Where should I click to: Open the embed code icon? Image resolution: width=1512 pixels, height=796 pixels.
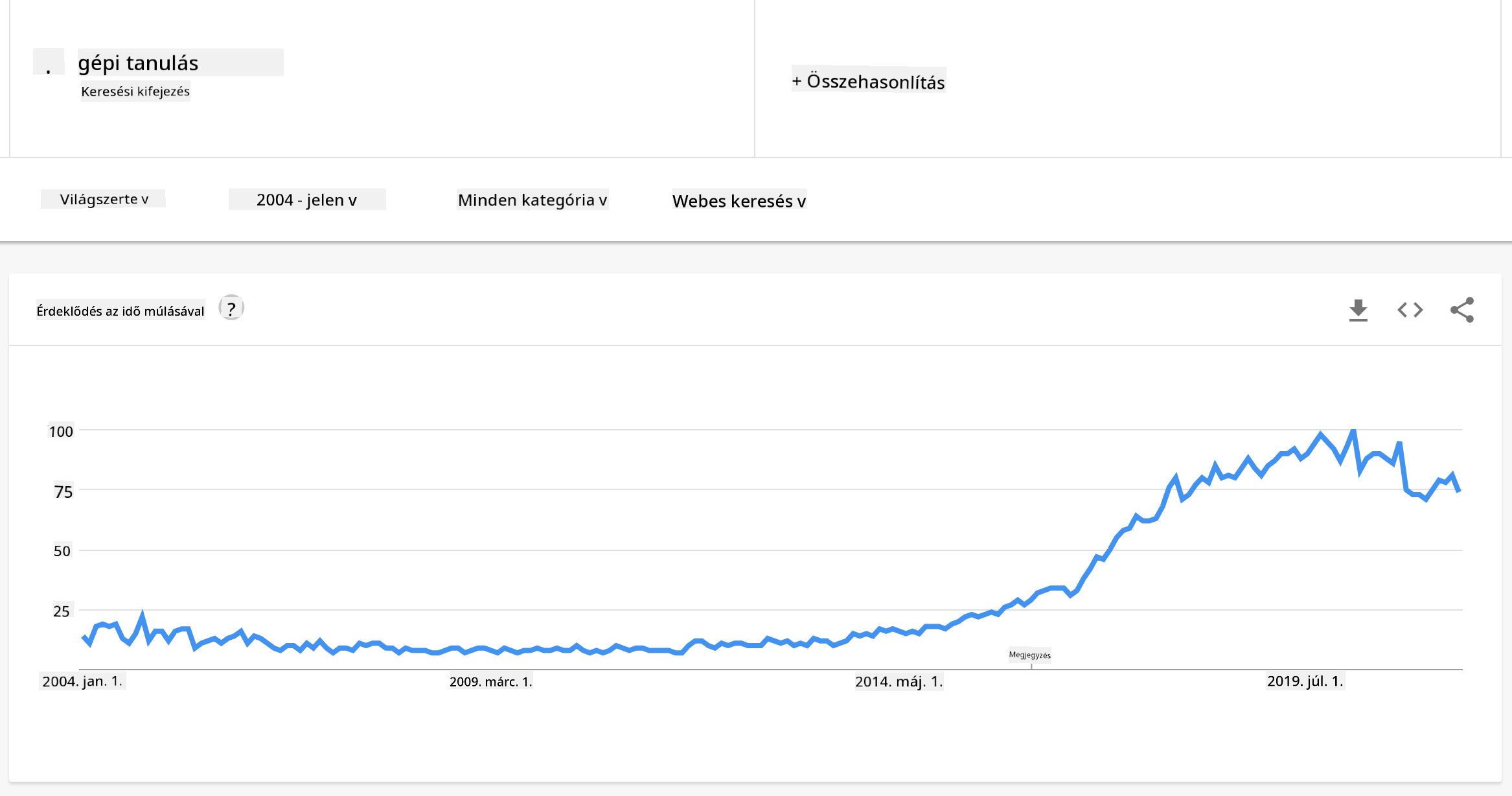[1410, 310]
